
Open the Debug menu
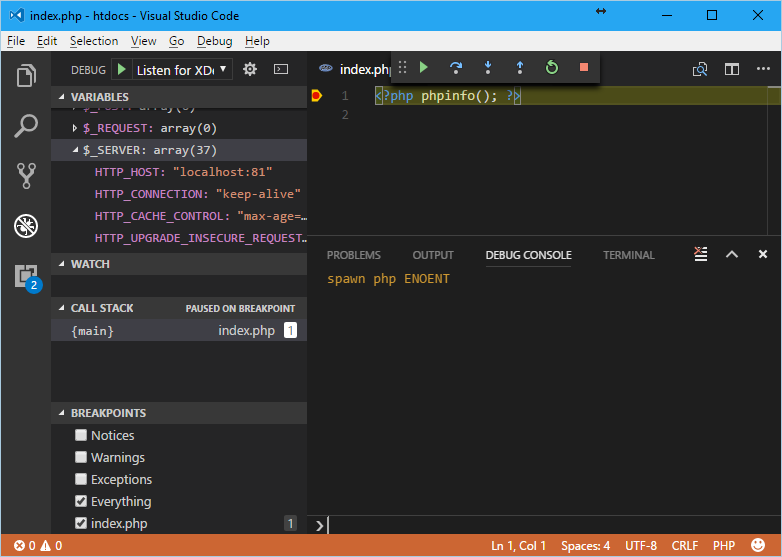coord(214,41)
